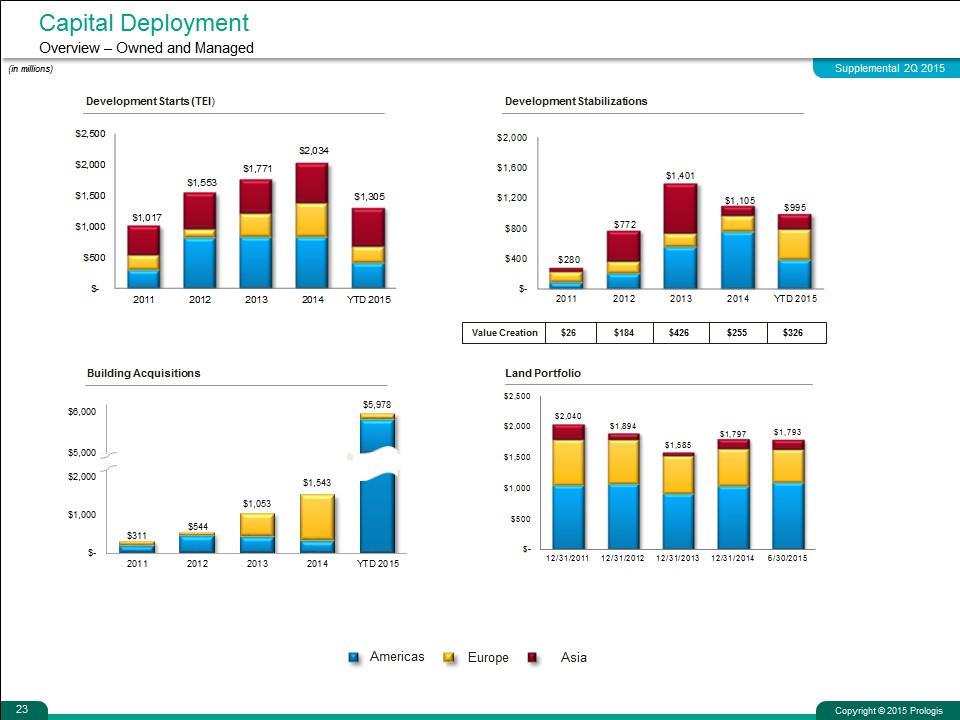Click the Asia red legend swatch
Screen dimensions: 960x720
click(x=532, y=658)
